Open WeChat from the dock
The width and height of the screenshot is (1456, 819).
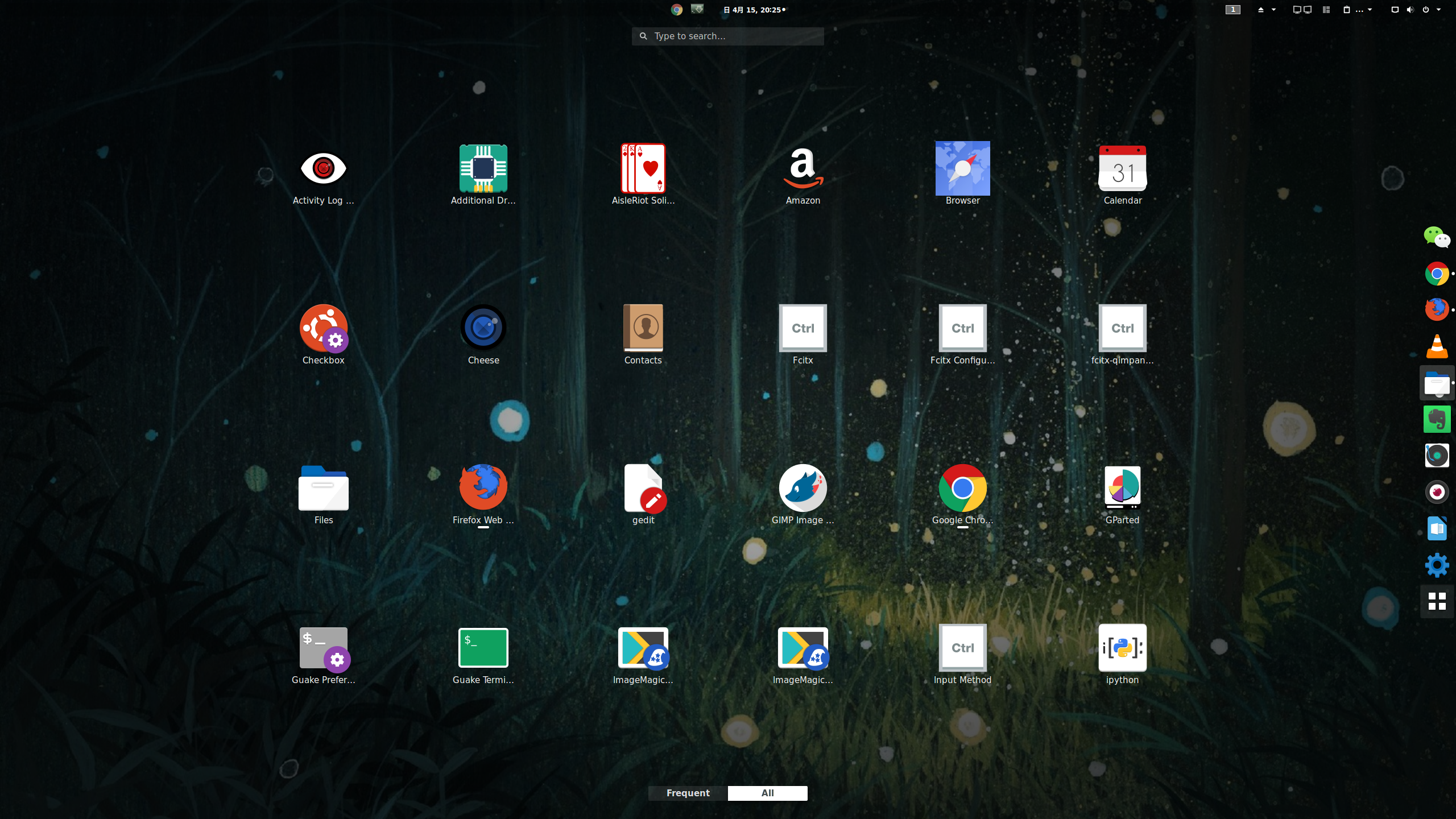coord(1437,237)
